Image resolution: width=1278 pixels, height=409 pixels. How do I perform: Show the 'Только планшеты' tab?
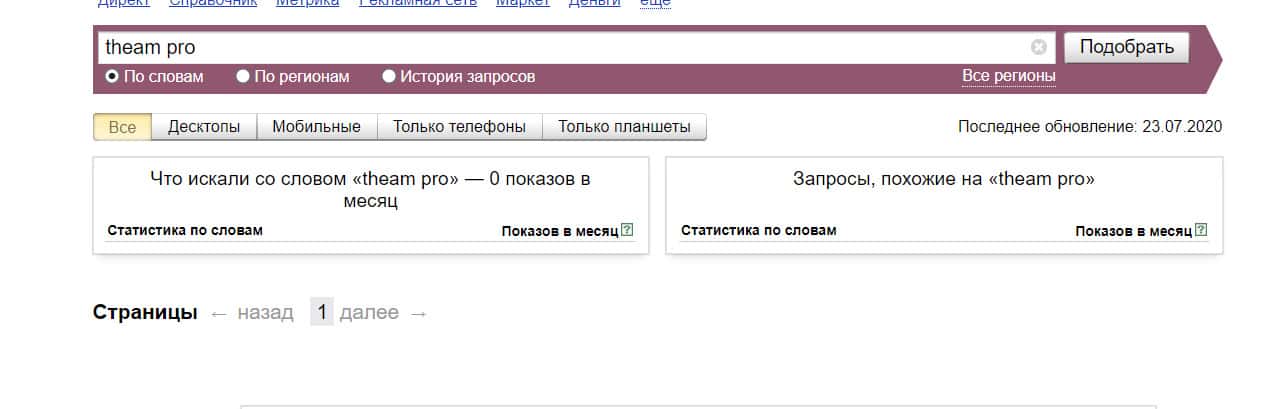pos(624,127)
